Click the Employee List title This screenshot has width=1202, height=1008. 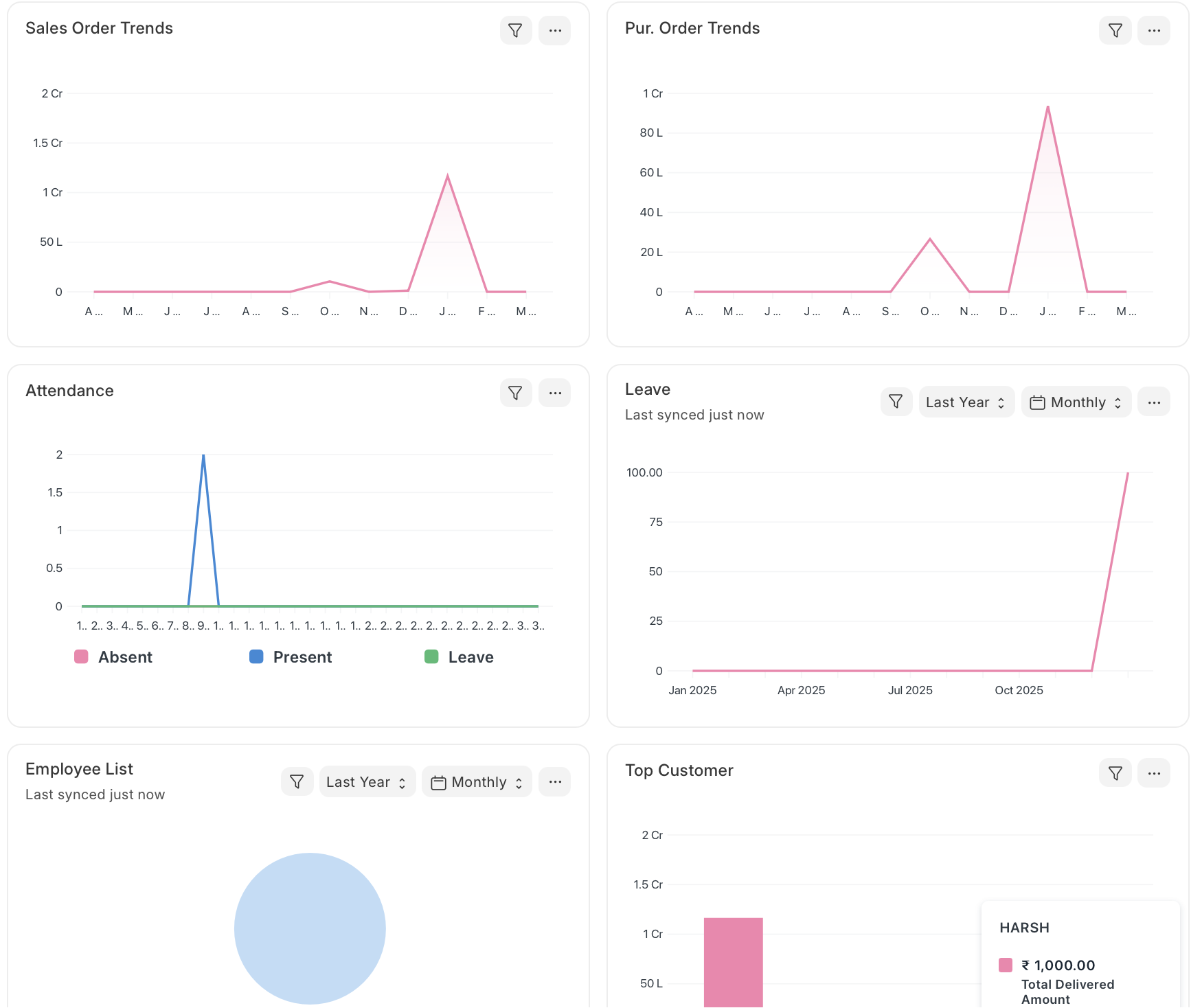coord(79,768)
